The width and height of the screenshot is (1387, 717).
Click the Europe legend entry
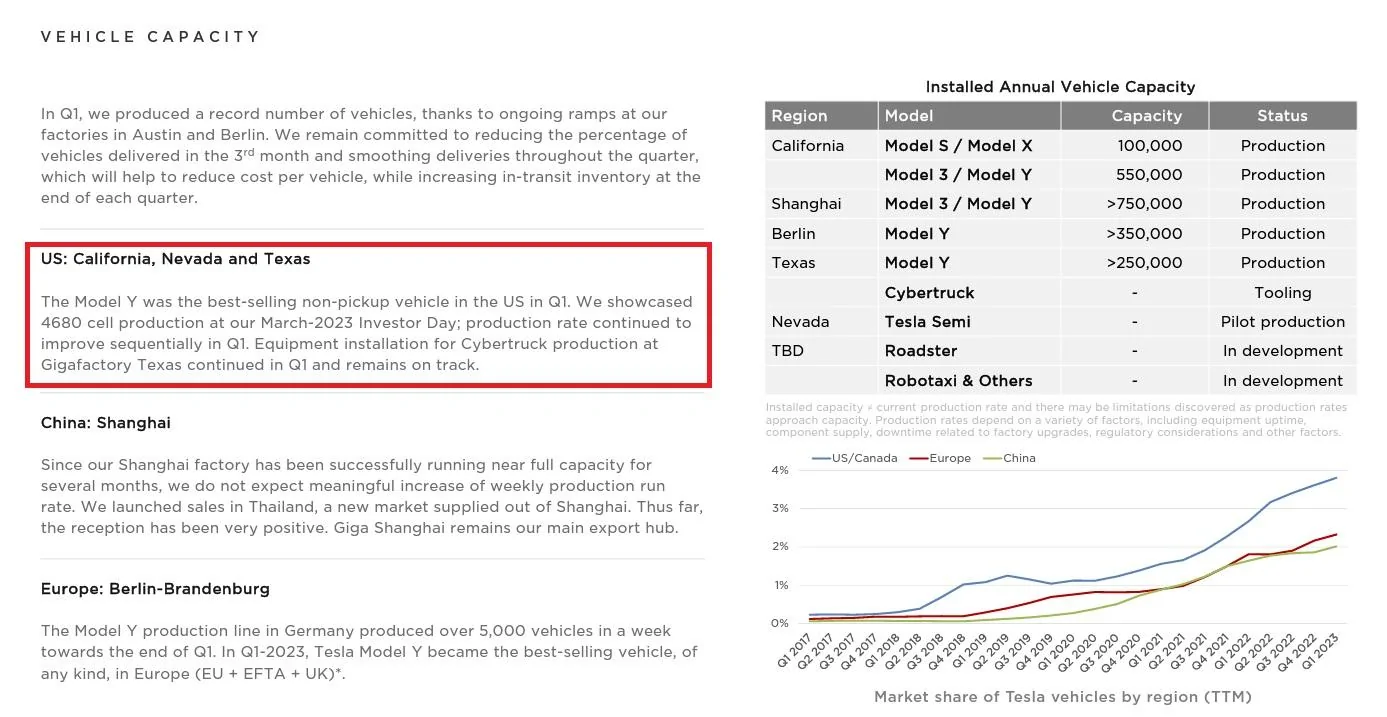click(x=938, y=458)
